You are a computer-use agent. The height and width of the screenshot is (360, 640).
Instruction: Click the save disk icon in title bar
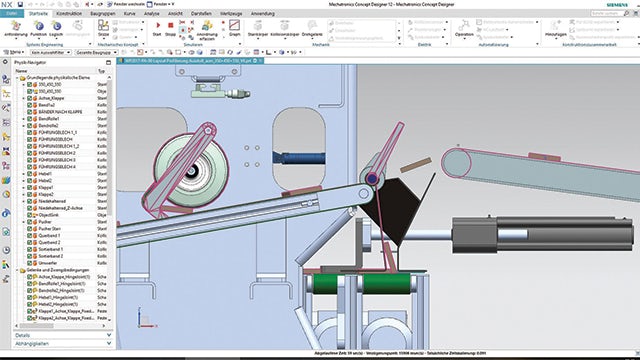pos(20,4)
